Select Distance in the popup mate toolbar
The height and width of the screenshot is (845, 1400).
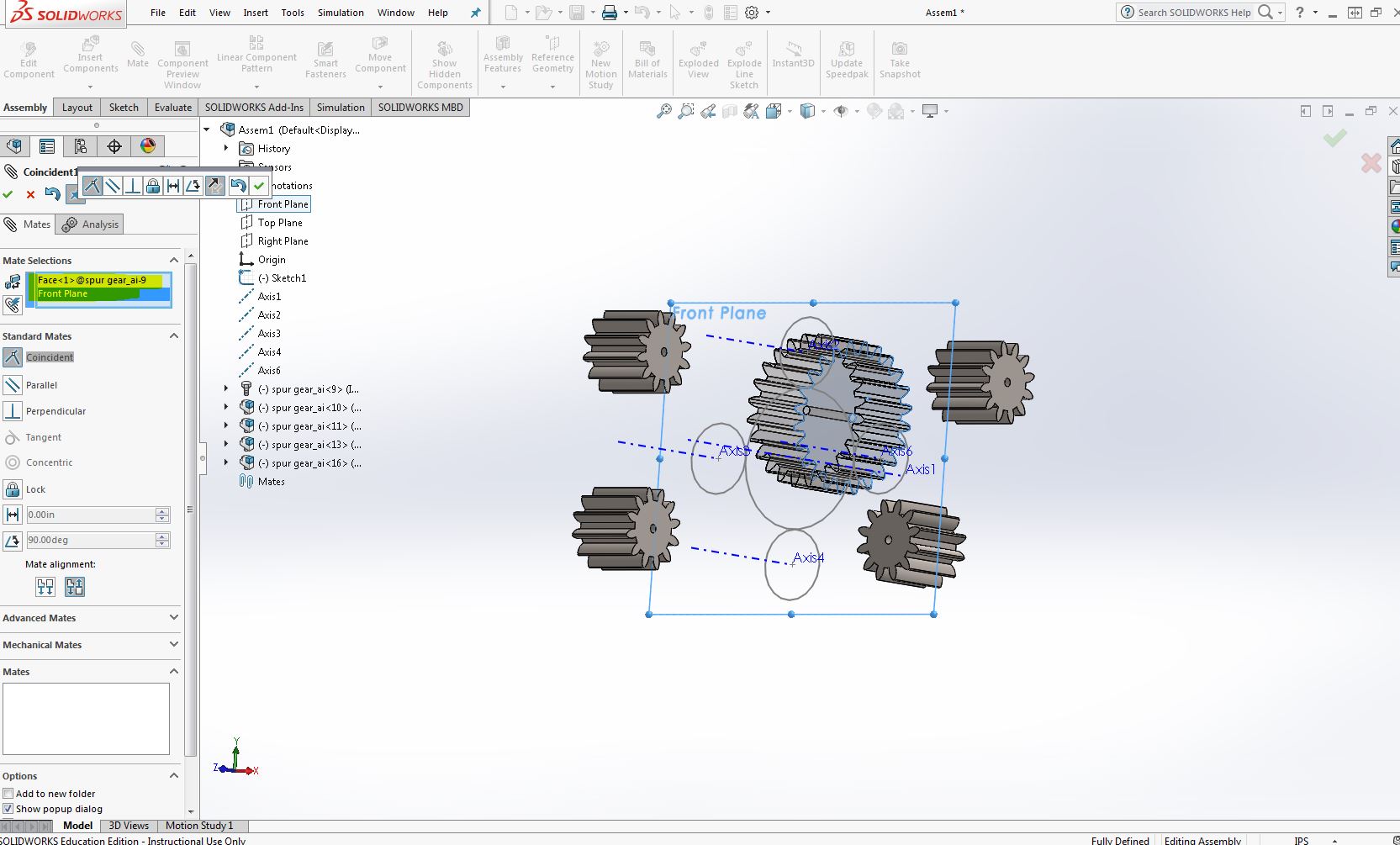pyautogui.click(x=173, y=186)
